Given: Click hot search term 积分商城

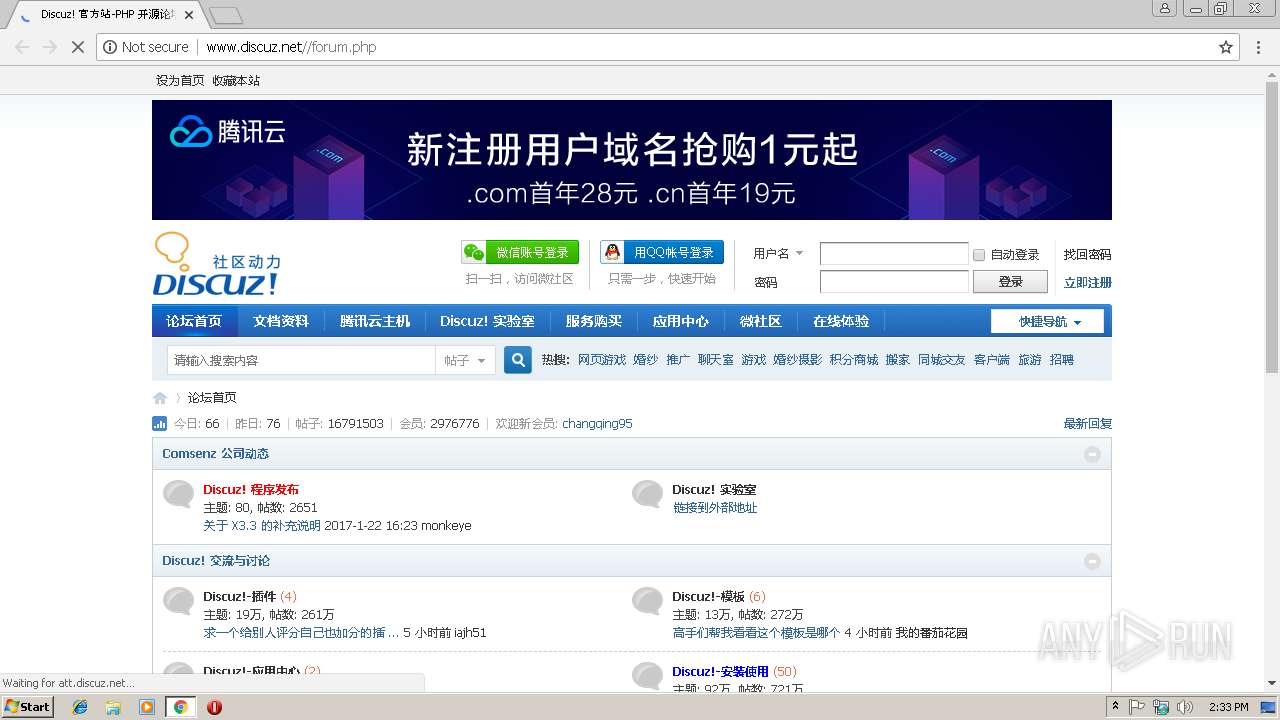Looking at the screenshot, I should click(x=854, y=360).
